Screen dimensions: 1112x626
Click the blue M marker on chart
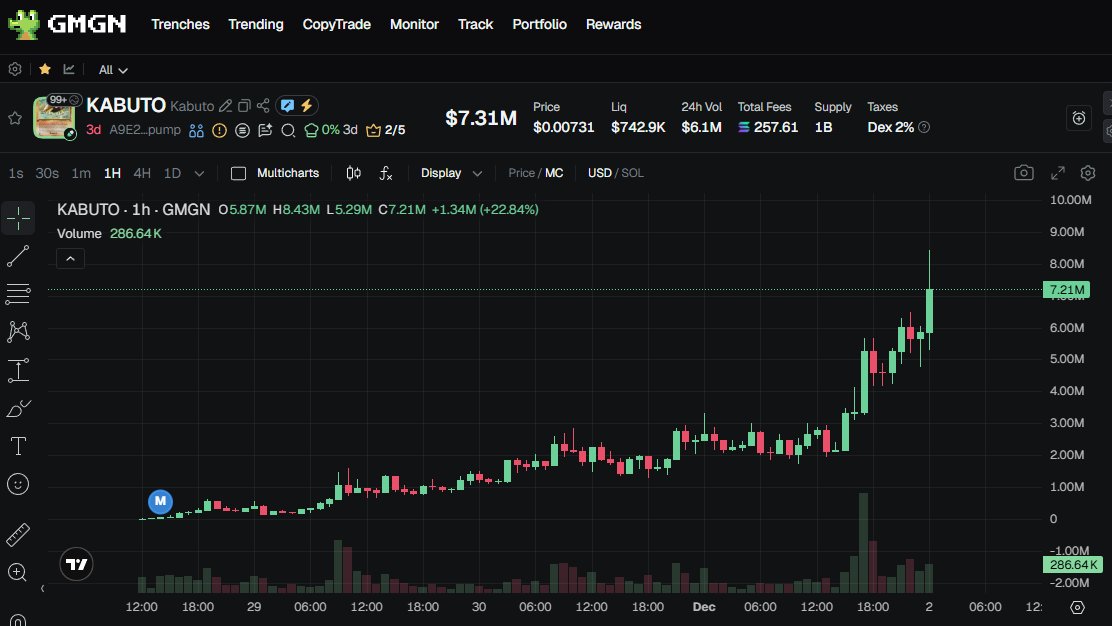coord(160,501)
